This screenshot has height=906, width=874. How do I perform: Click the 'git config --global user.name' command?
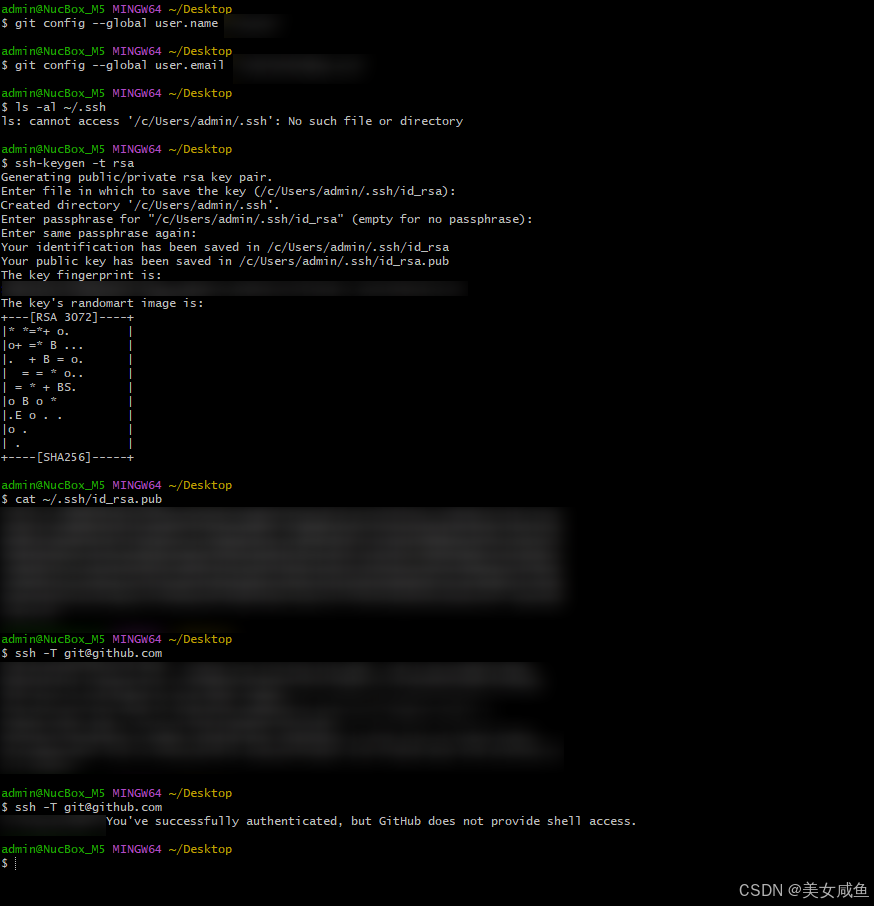tap(116, 24)
